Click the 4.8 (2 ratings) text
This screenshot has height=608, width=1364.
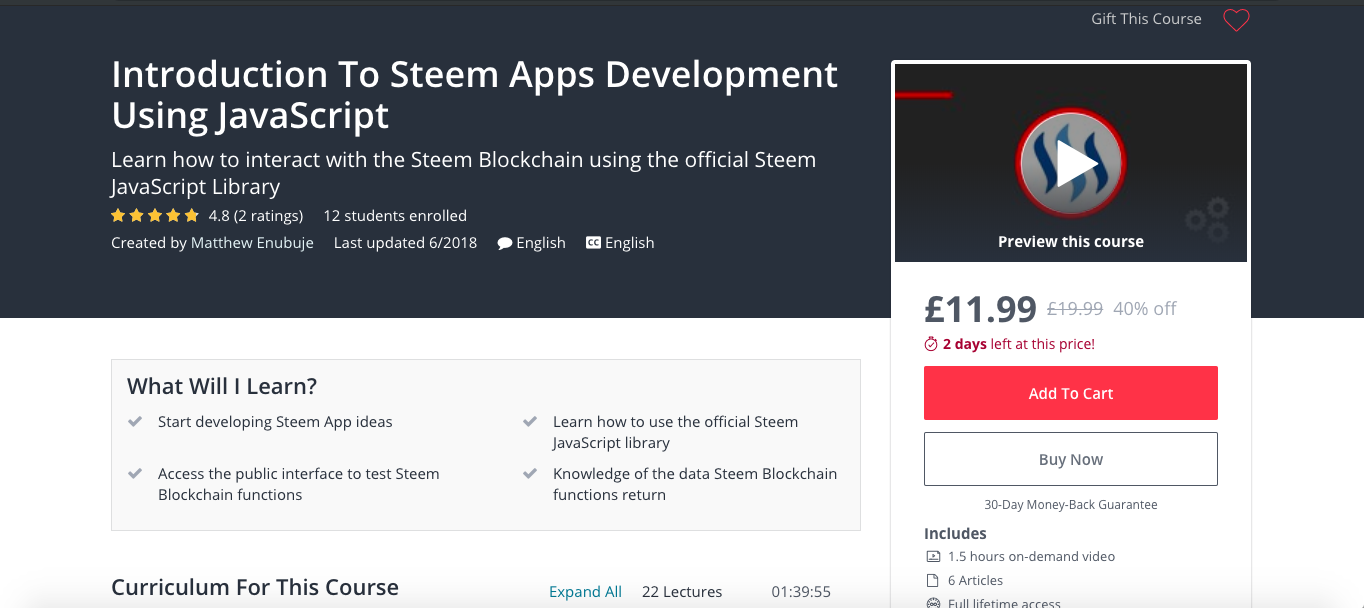tap(256, 216)
